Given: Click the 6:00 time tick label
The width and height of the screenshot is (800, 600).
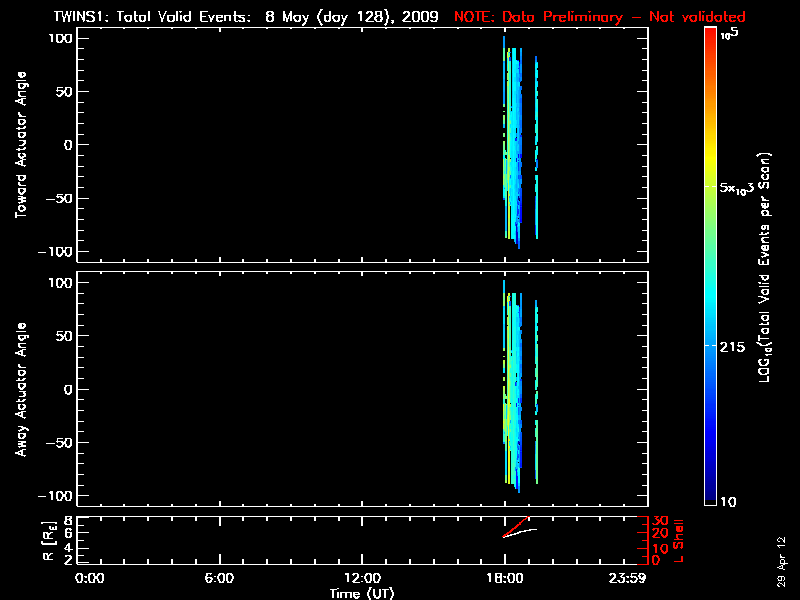Looking at the screenshot, I should tap(219, 578).
